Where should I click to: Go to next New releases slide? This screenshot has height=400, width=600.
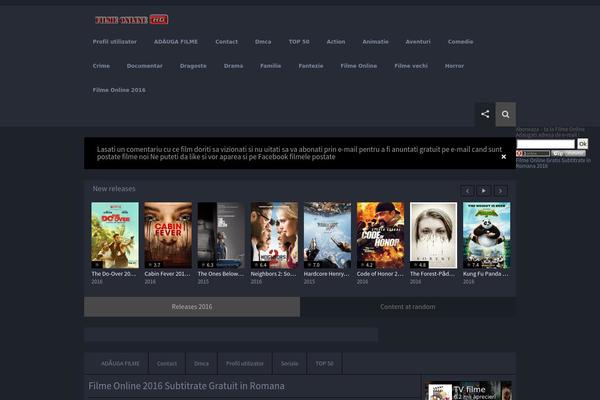click(501, 191)
